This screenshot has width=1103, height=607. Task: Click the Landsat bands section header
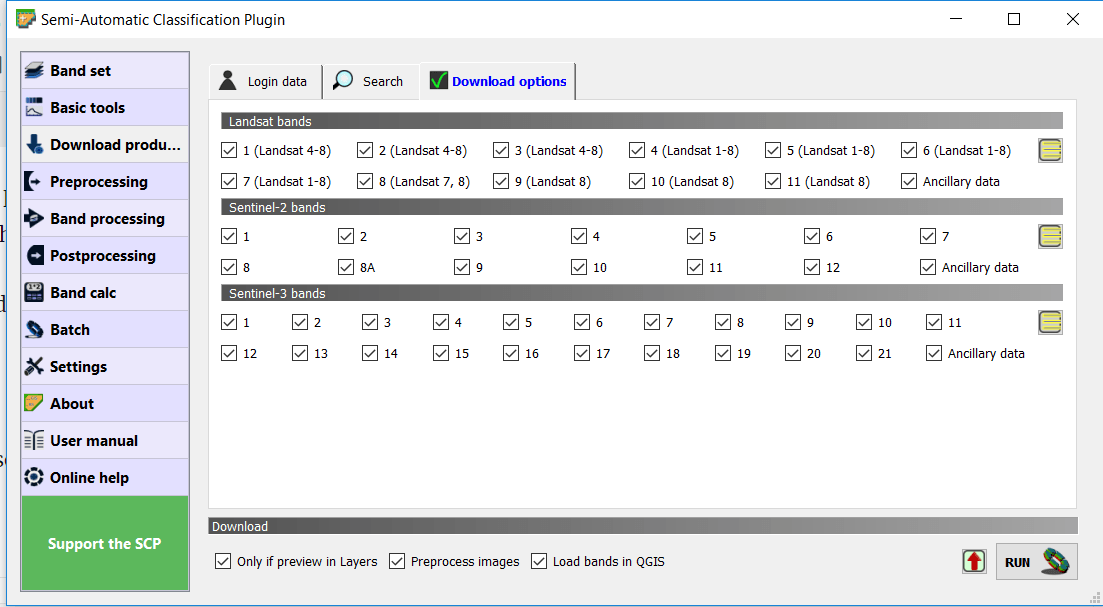642,121
